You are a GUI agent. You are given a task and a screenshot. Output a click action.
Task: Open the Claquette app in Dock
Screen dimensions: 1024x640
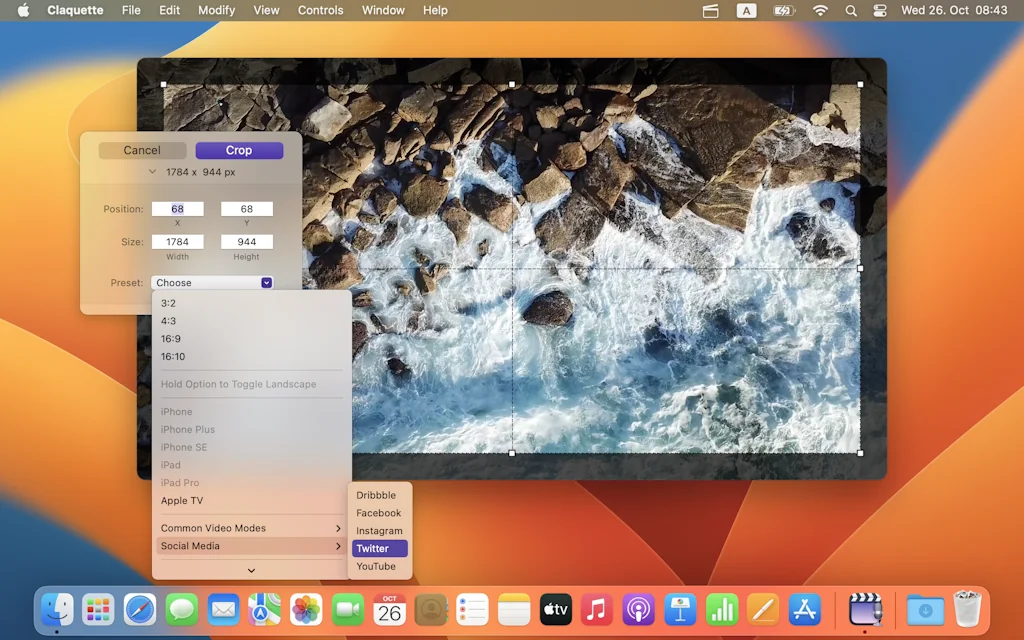(x=865, y=609)
